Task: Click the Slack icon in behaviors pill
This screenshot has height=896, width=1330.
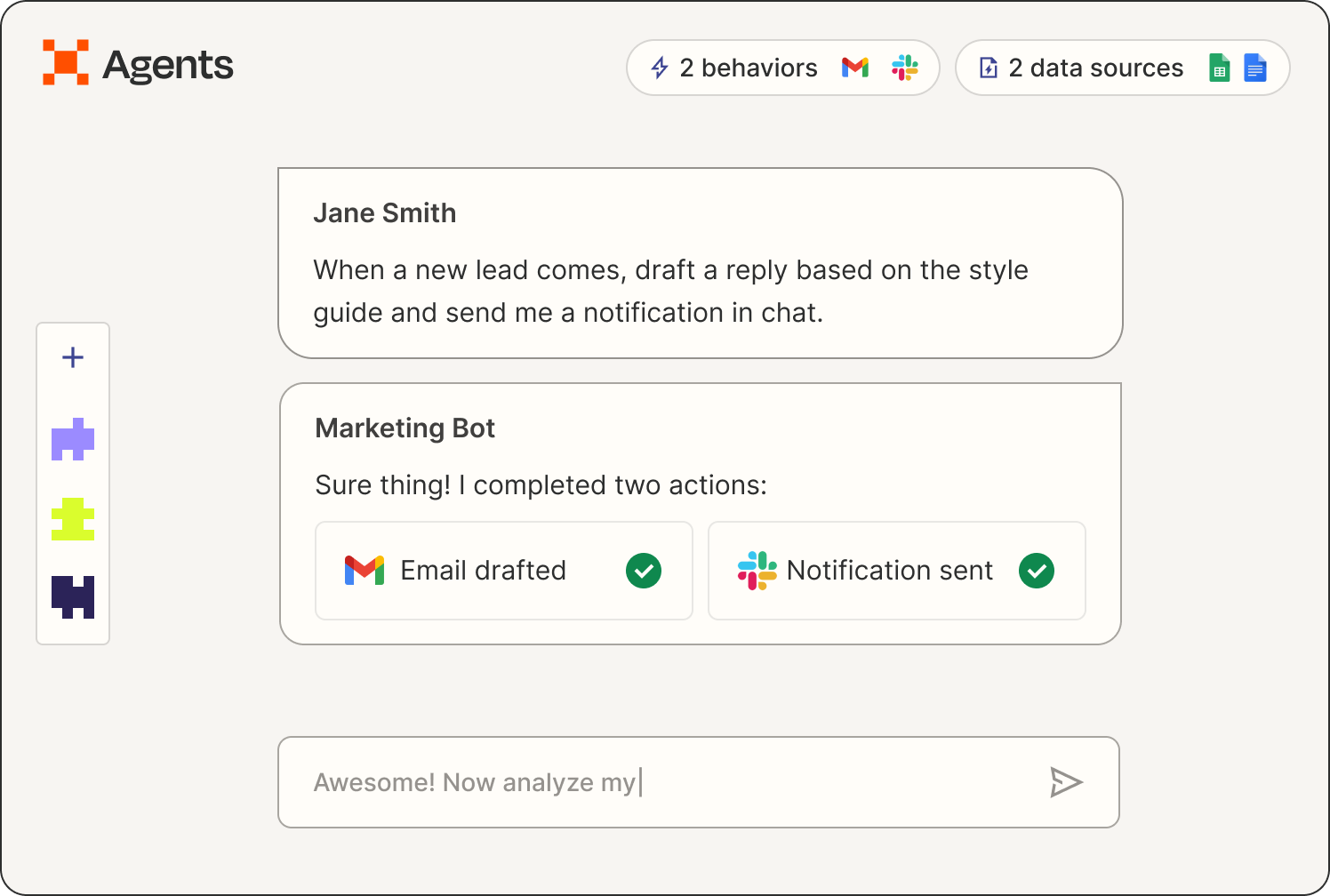Action: 904,68
